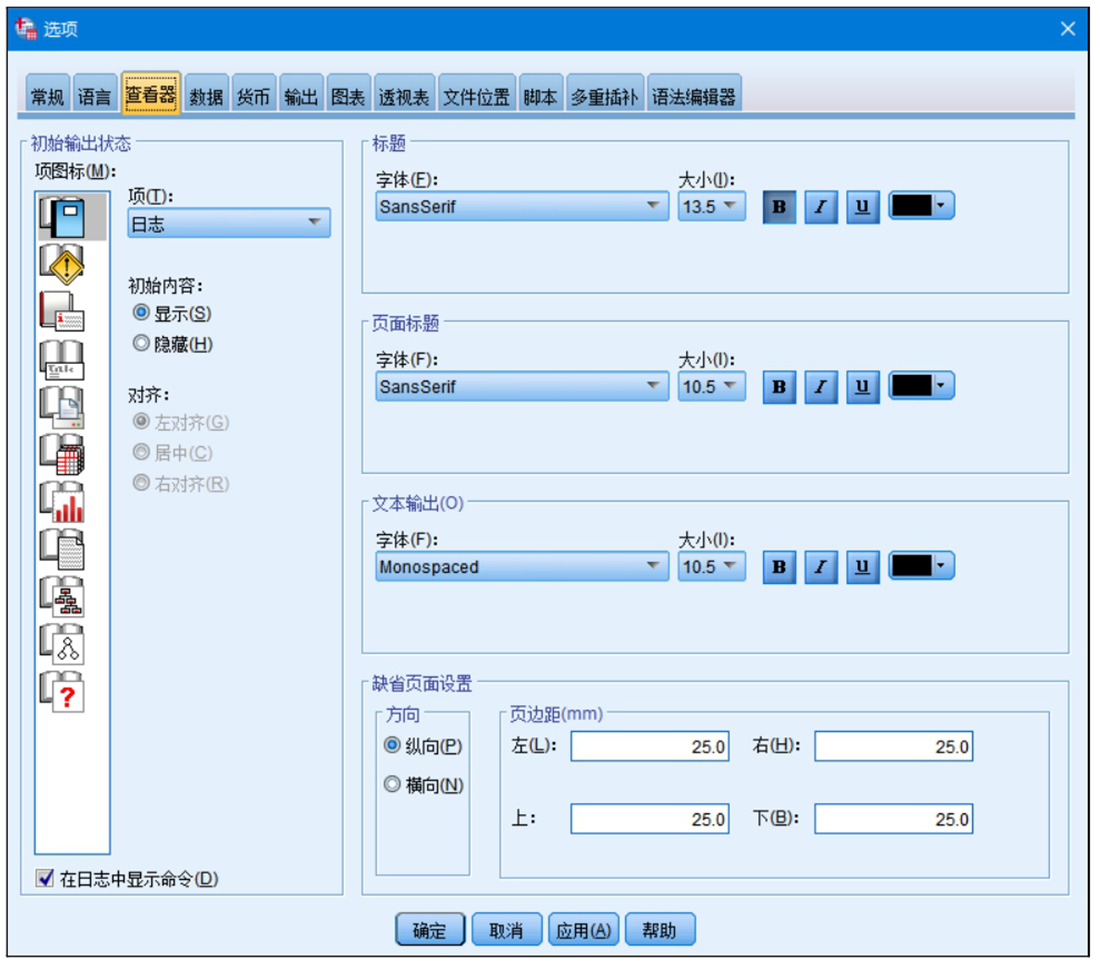Open the Monospaced font dropdown
The image size is (1100, 969).
[522, 567]
